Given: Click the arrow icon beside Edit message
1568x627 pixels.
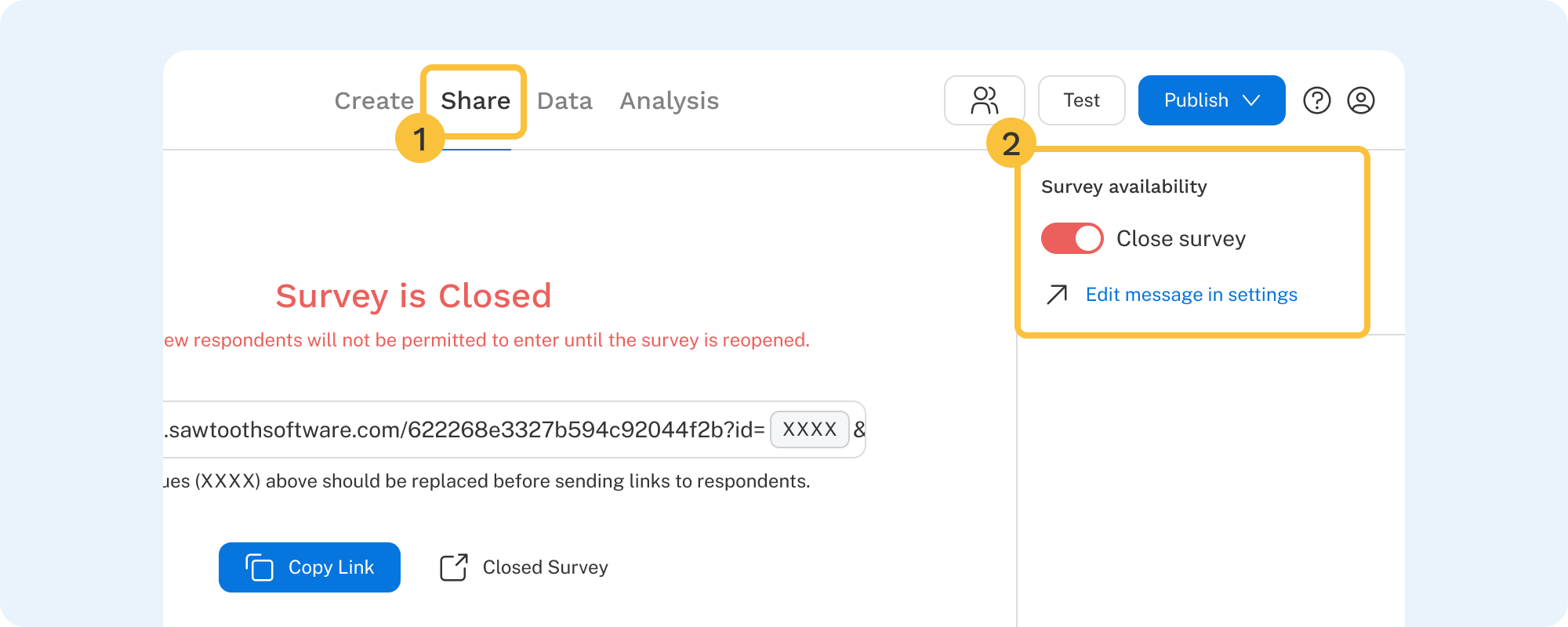Looking at the screenshot, I should tap(1057, 295).
